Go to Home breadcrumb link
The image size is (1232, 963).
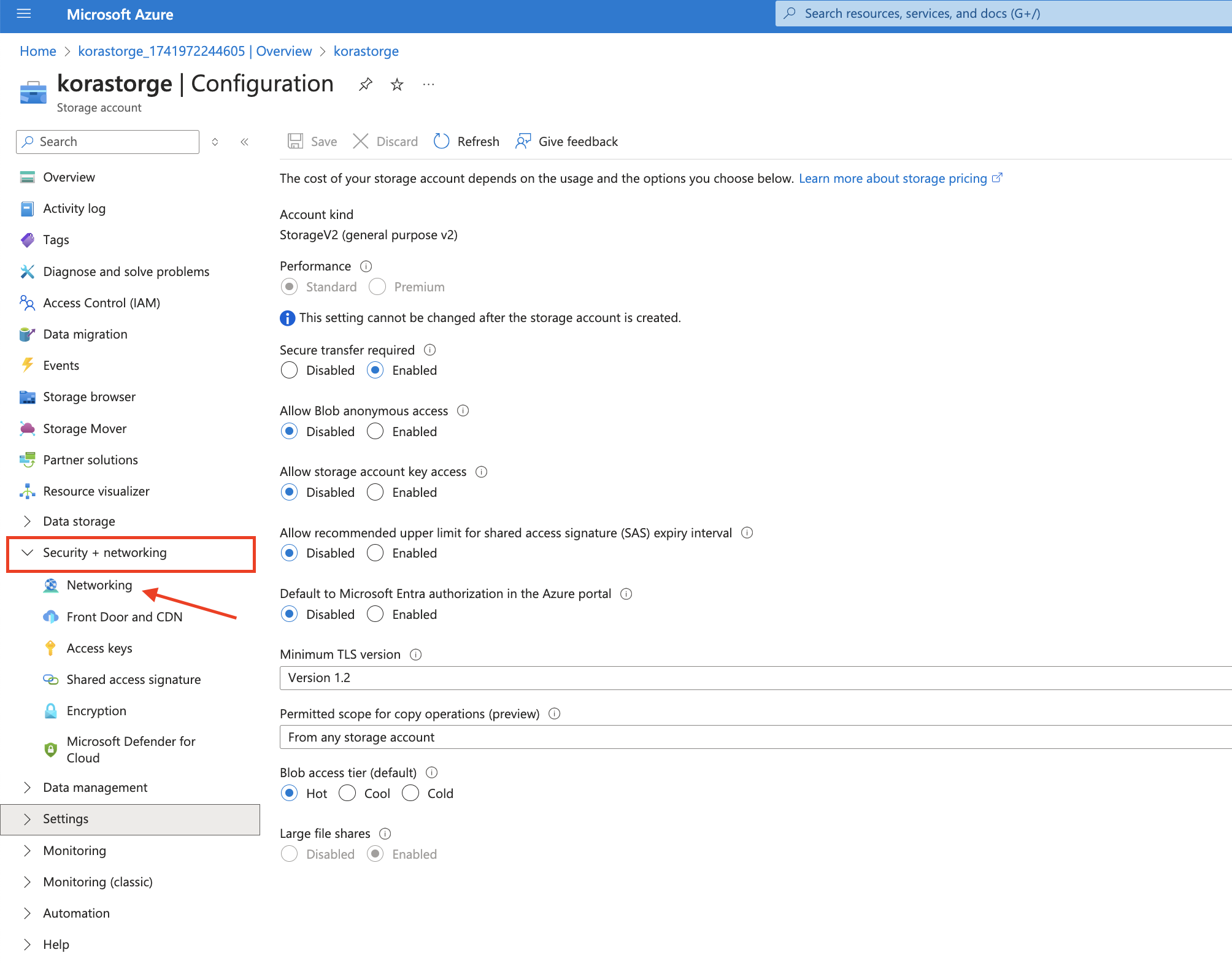[38, 51]
